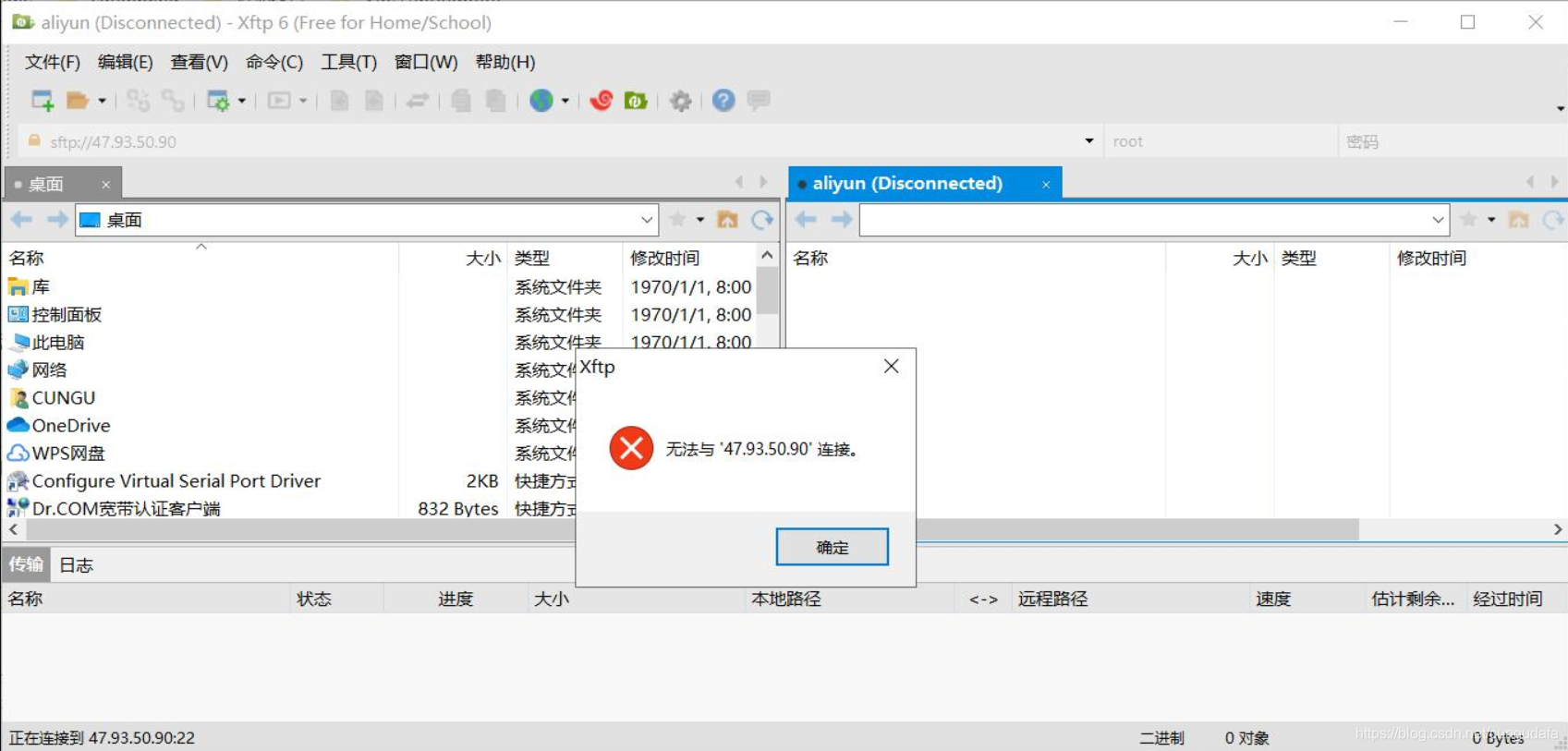1568x751 pixels.
Task: Click the synchronize arrows toolbar icon
Action: click(x=418, y=101)
